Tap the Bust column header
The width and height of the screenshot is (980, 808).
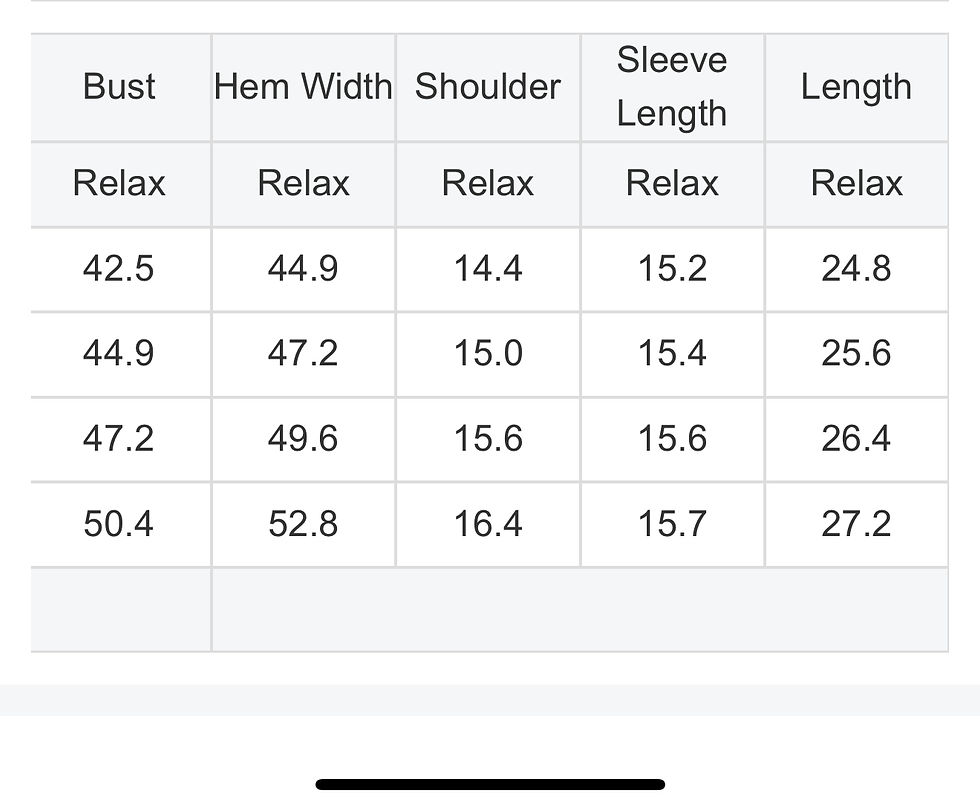[119, 87]
